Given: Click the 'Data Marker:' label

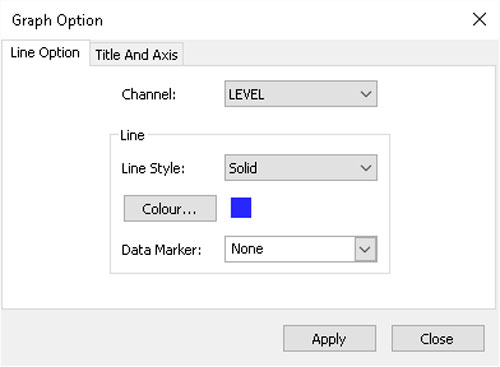Looking at the screenshot, I should click(x=161, y=250).
